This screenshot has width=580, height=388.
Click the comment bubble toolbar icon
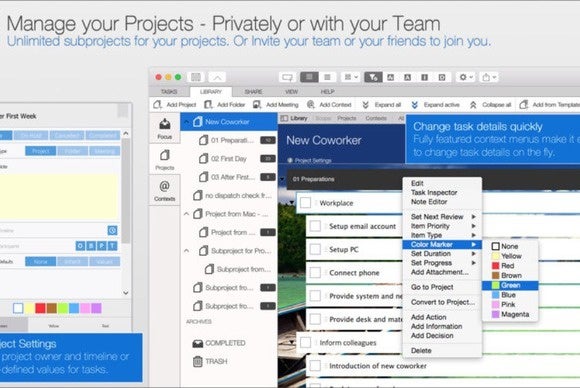pyautogui.click(x=287, y=77)
